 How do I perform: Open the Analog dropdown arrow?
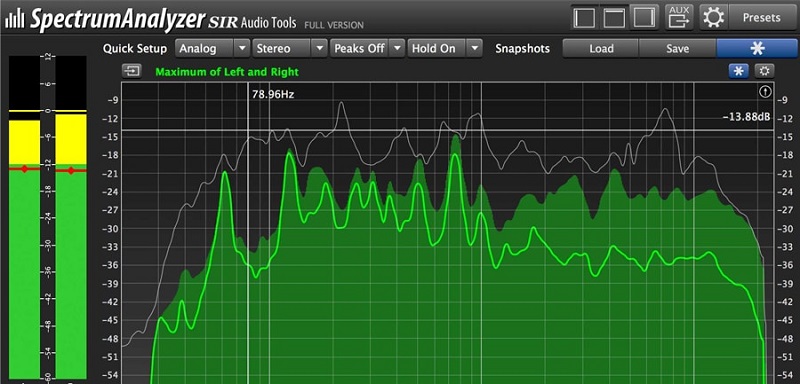(x=241, y=48)
